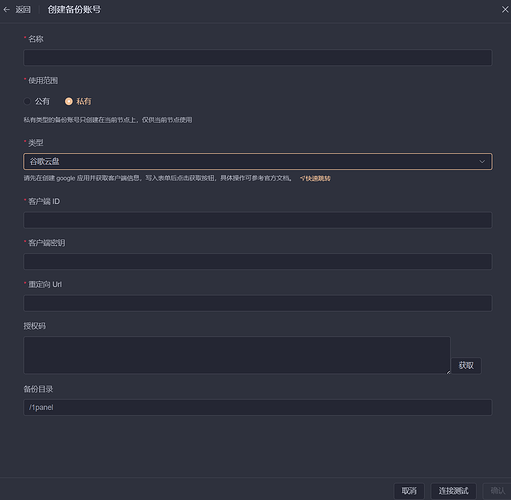Click the 获取 authorization code button
511x500 pixels.
point(466,366)
